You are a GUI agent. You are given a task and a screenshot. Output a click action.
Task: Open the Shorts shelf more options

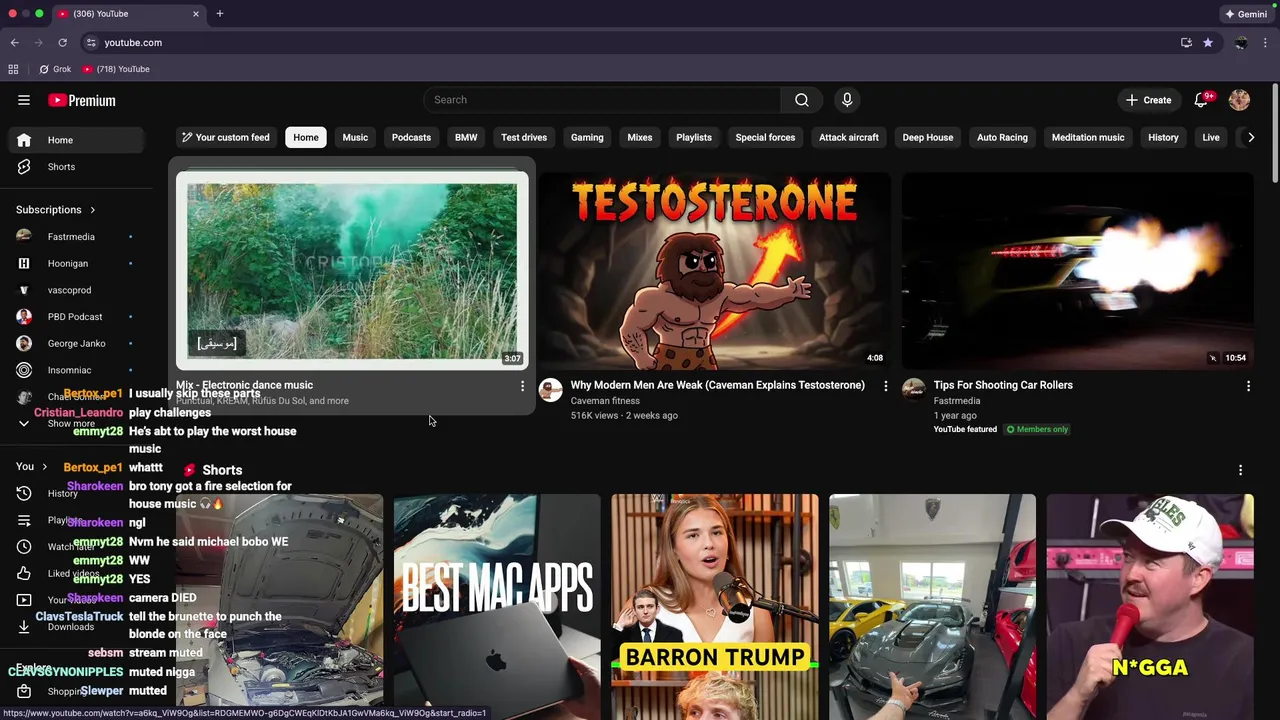point(1240,470)
